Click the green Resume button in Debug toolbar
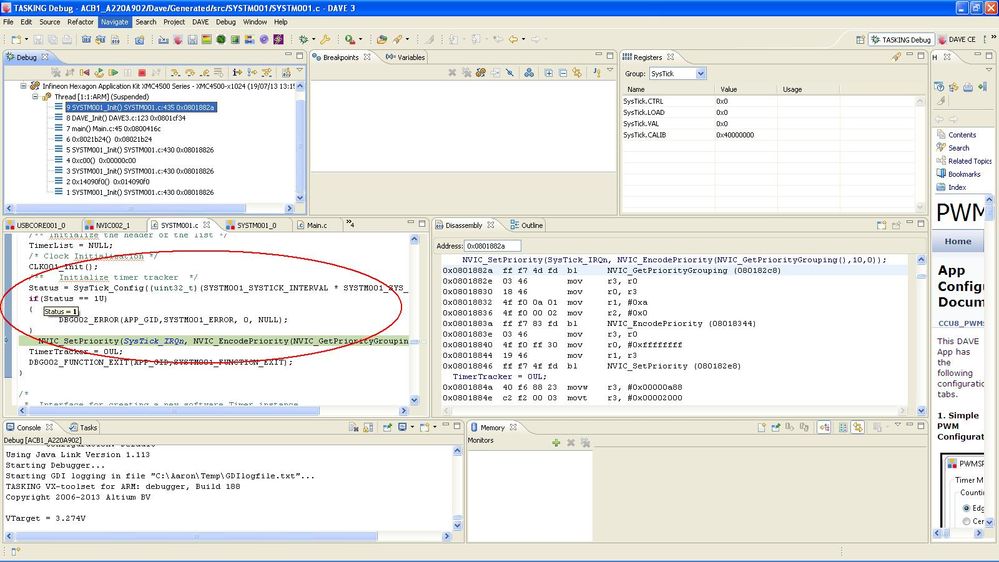Viewport: 999px width, 562px height. tap(113, 73)
